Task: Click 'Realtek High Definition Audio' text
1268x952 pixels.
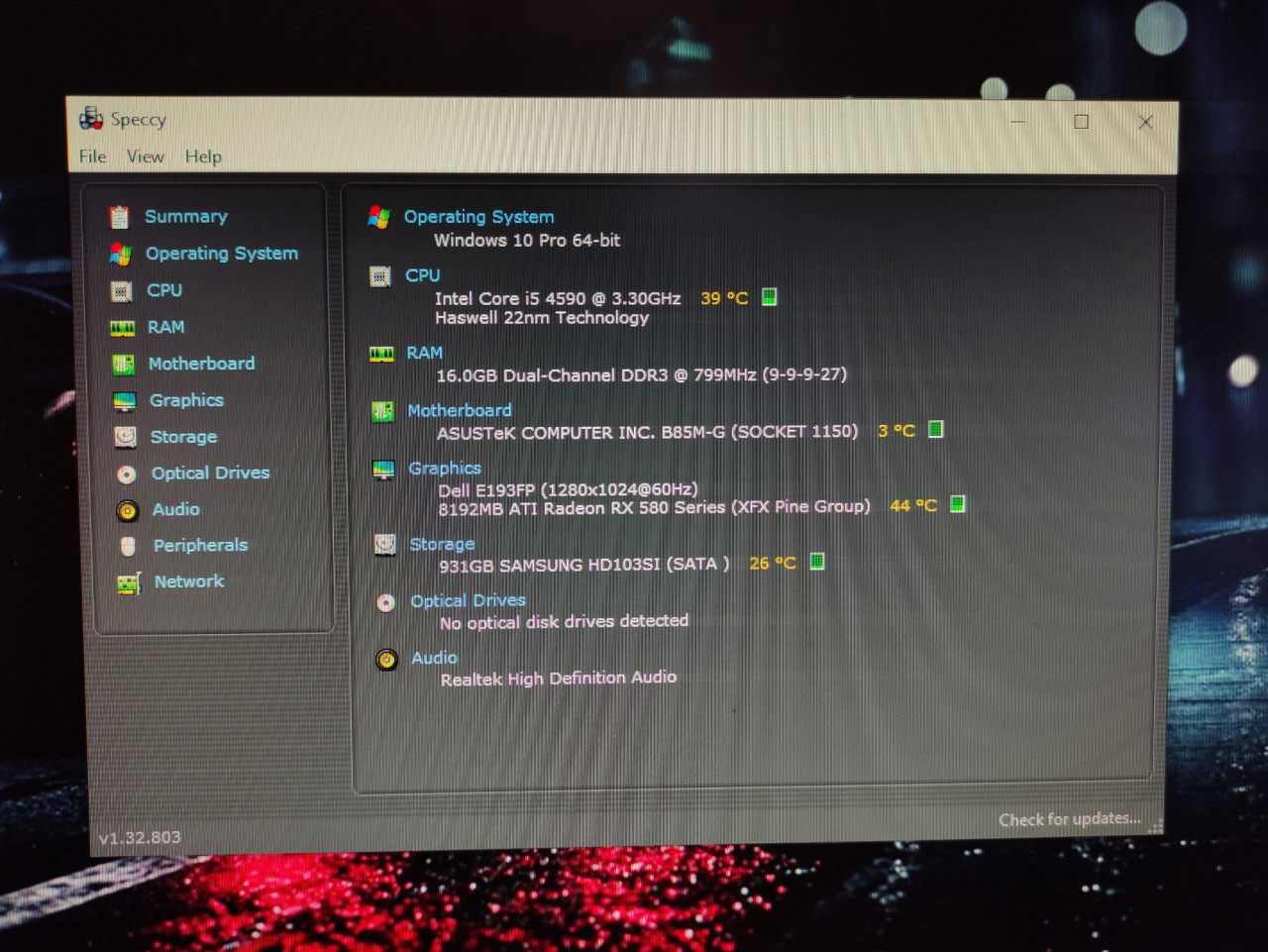Action: tap(559, 679)
